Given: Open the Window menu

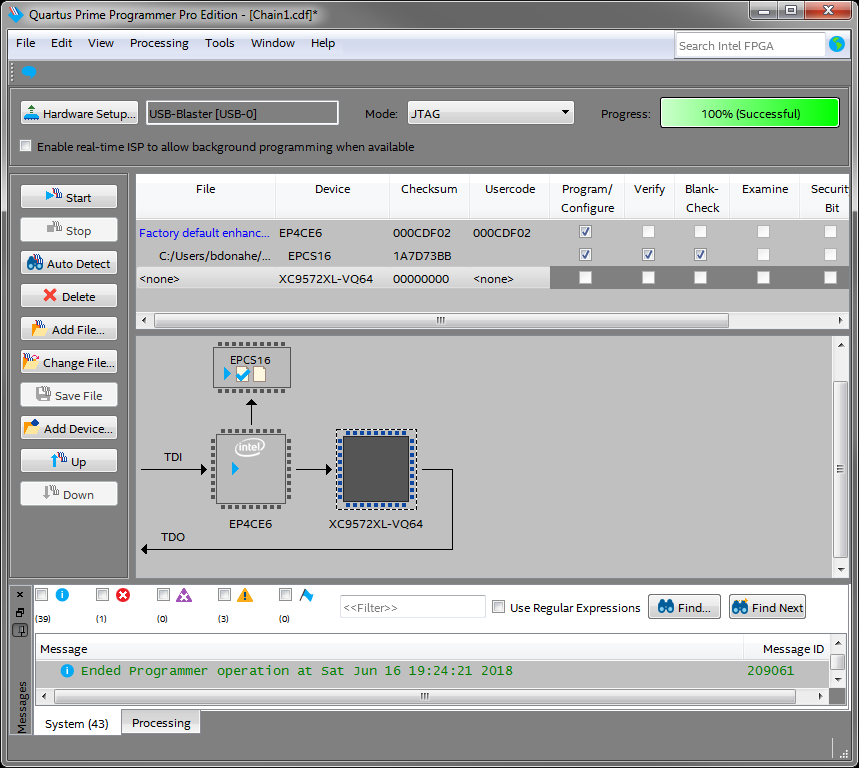Looking at the screenshot, I should tap(273, 43).
